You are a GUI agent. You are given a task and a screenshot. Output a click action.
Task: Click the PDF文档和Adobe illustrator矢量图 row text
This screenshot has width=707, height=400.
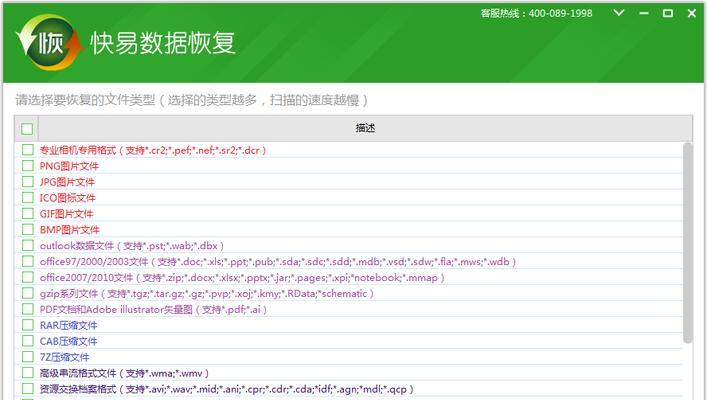pyautogui.click(x=153, y=309)
